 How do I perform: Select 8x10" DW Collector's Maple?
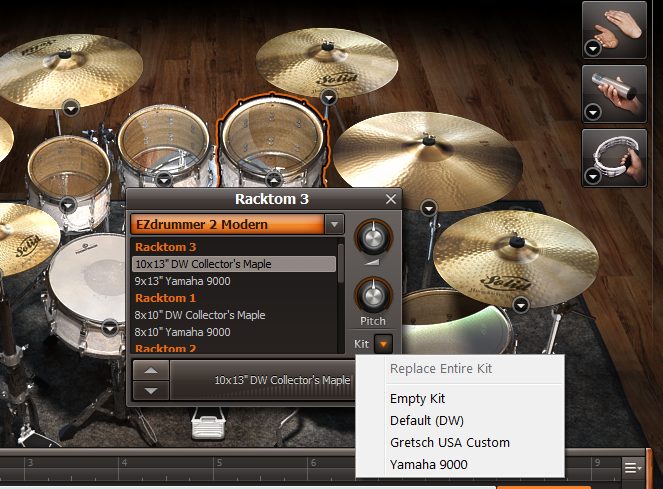pos(199,315)
